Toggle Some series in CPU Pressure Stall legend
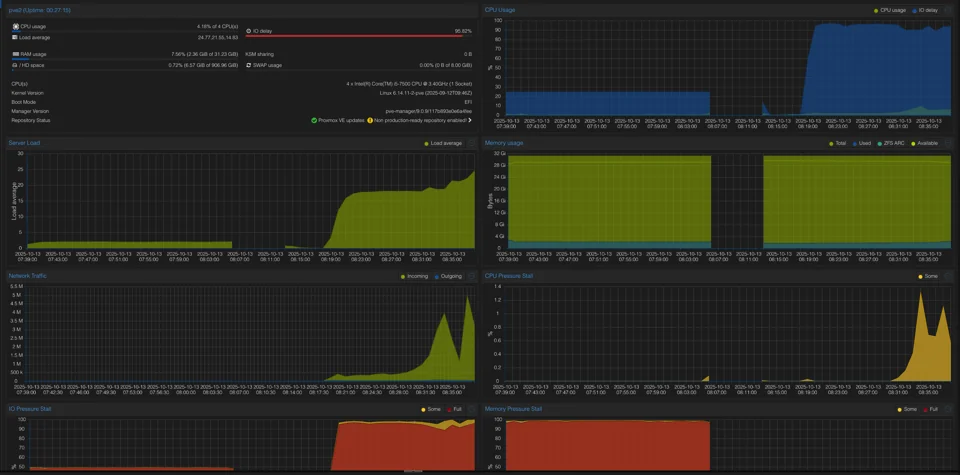 [x=928, y=276]
